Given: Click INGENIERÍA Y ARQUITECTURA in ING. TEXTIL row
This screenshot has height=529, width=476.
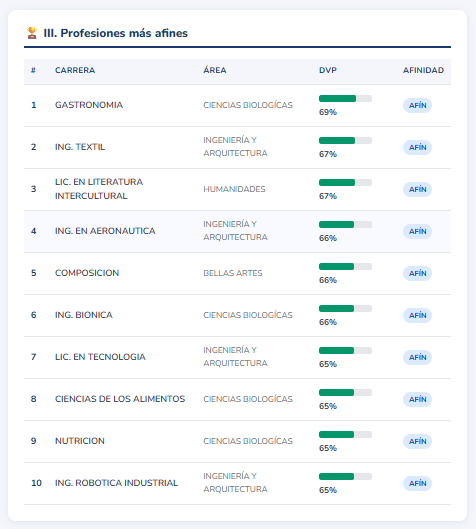Looking at the screenshot, I should tap(235, 146).
